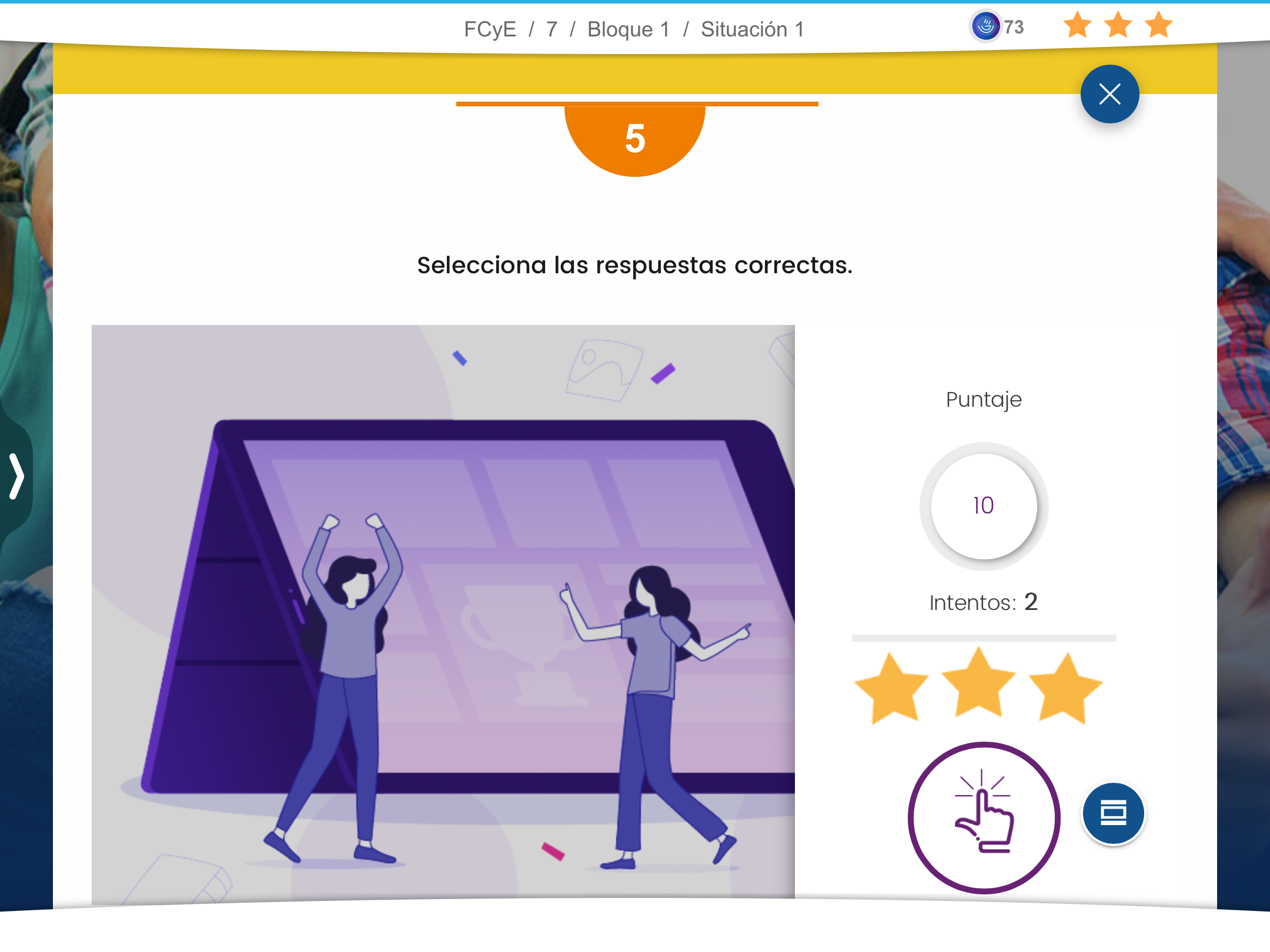Click the score circle showing 10
1270x952 pixels.
tap(984, 506)
